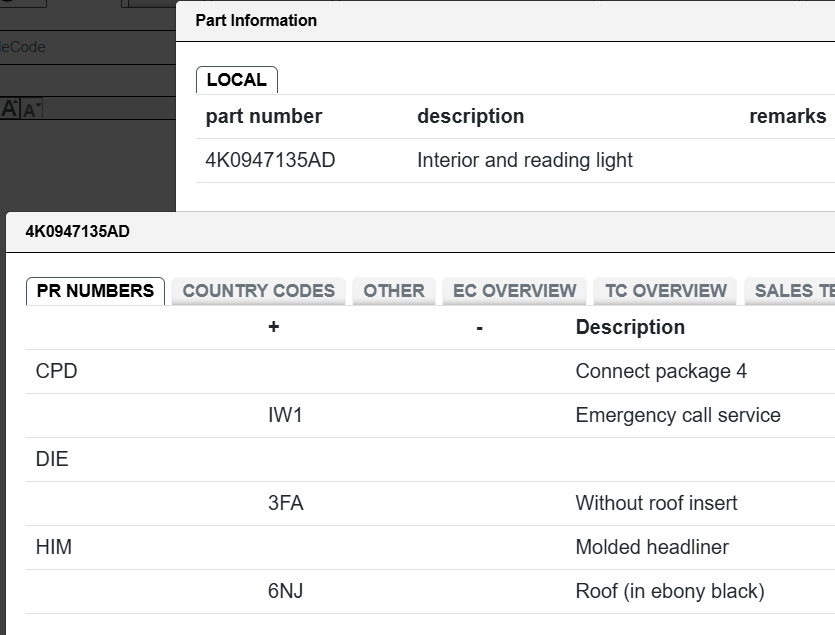The width and height of the screenshot is (835, 635).
Task: Click the '-' column header
Action: [x=479, y=328]
